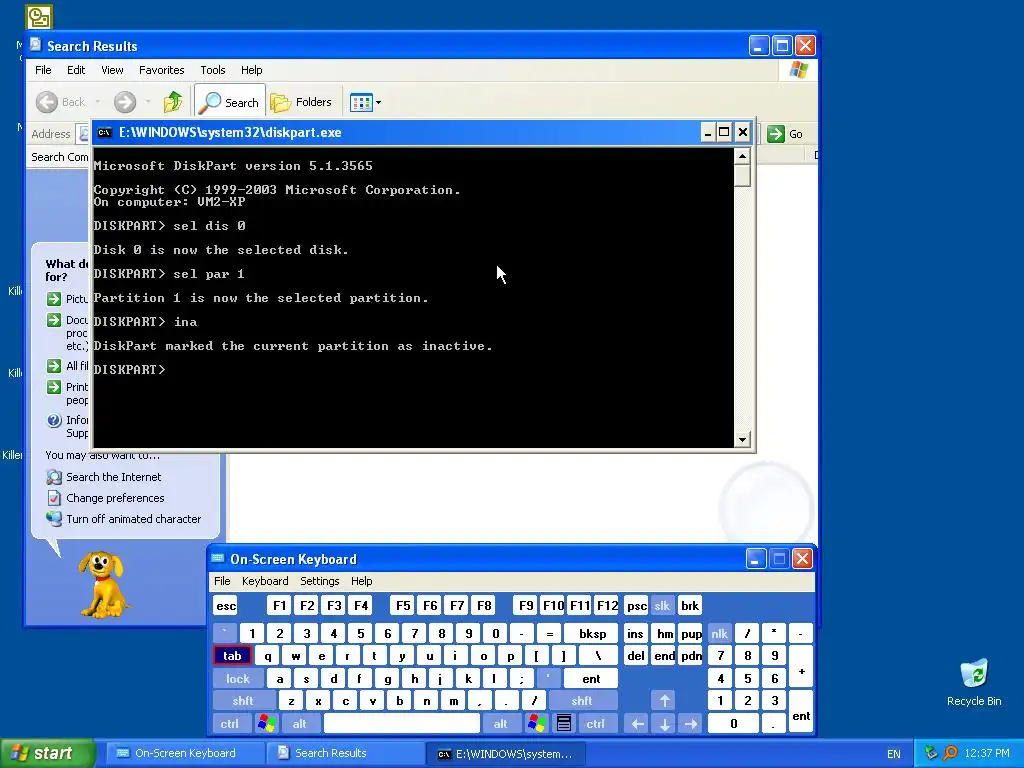Click the F5 key on On-Screen Keyboard
The height and width of the screenshot is (768, 1024).
403,606
